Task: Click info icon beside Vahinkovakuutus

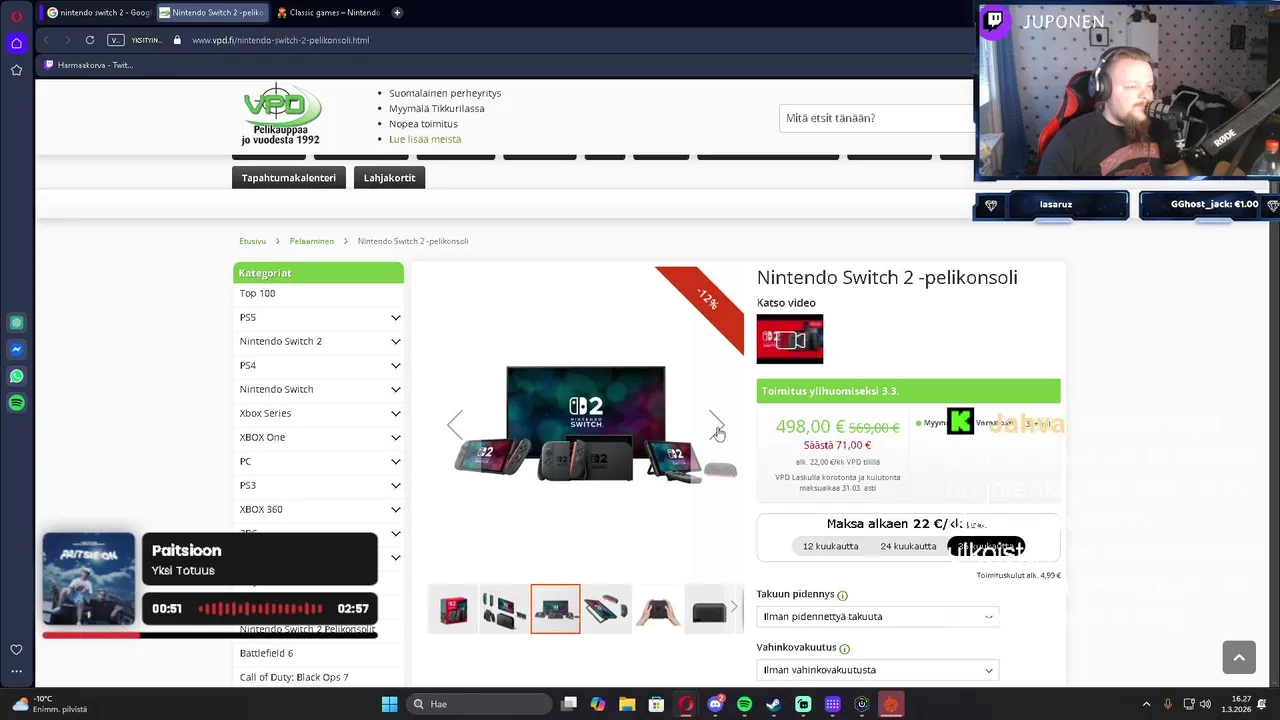Action: tap(844, 648)
